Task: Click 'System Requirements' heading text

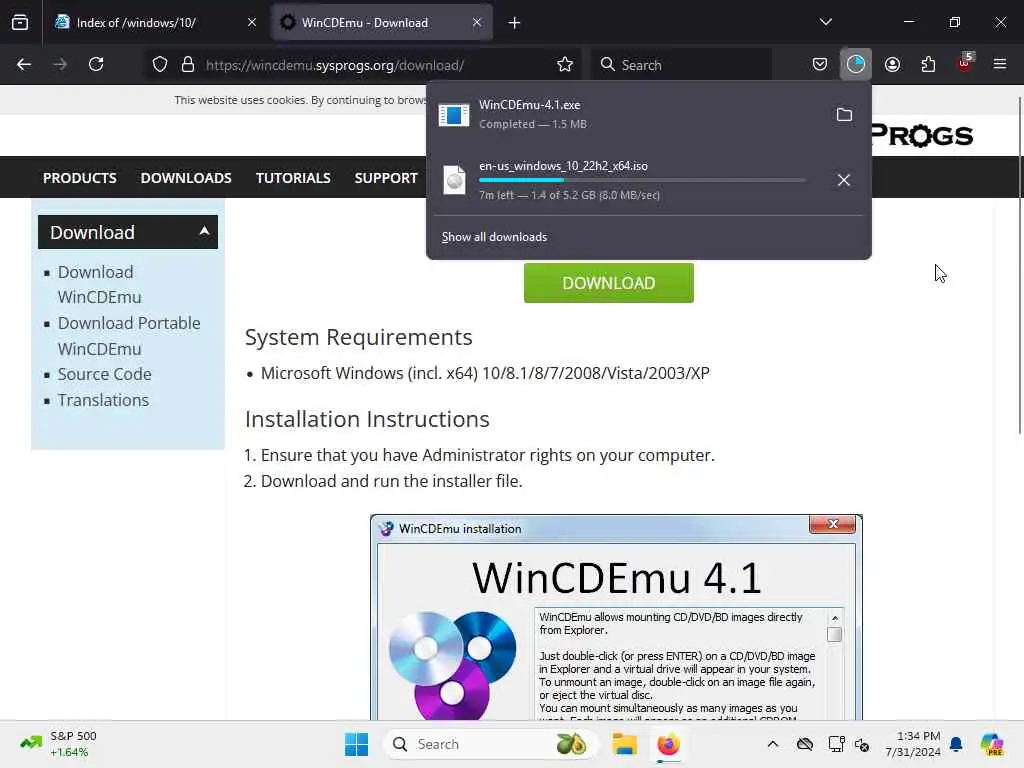Action: (359, 337)
